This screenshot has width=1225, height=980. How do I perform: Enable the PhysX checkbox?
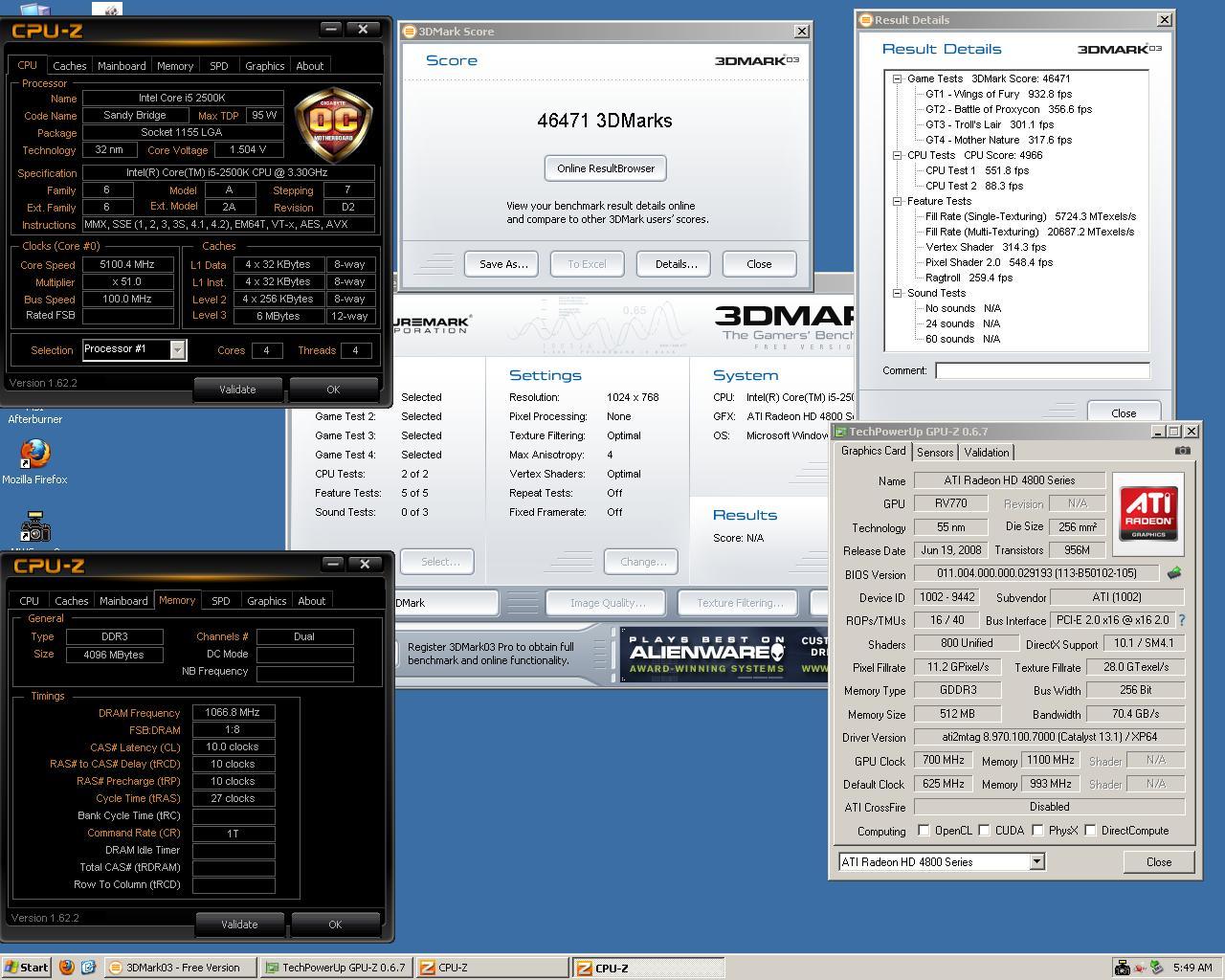1037,831
